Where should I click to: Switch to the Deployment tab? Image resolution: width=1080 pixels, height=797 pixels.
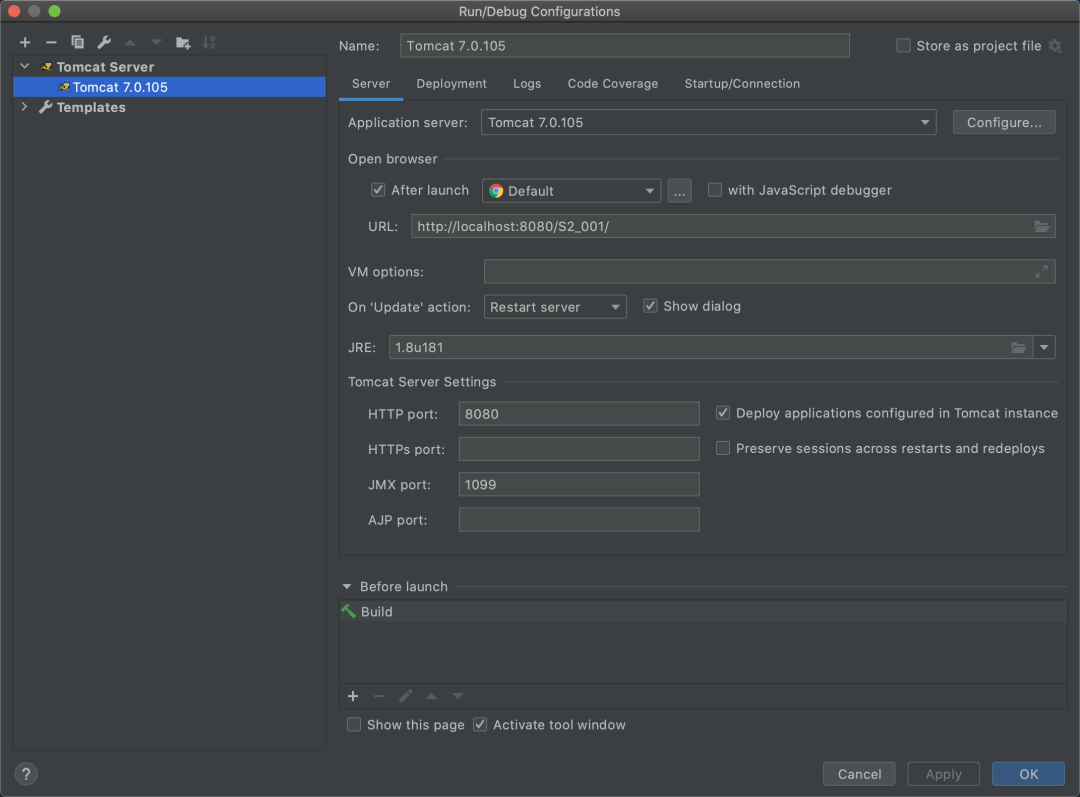pos(451,84)
